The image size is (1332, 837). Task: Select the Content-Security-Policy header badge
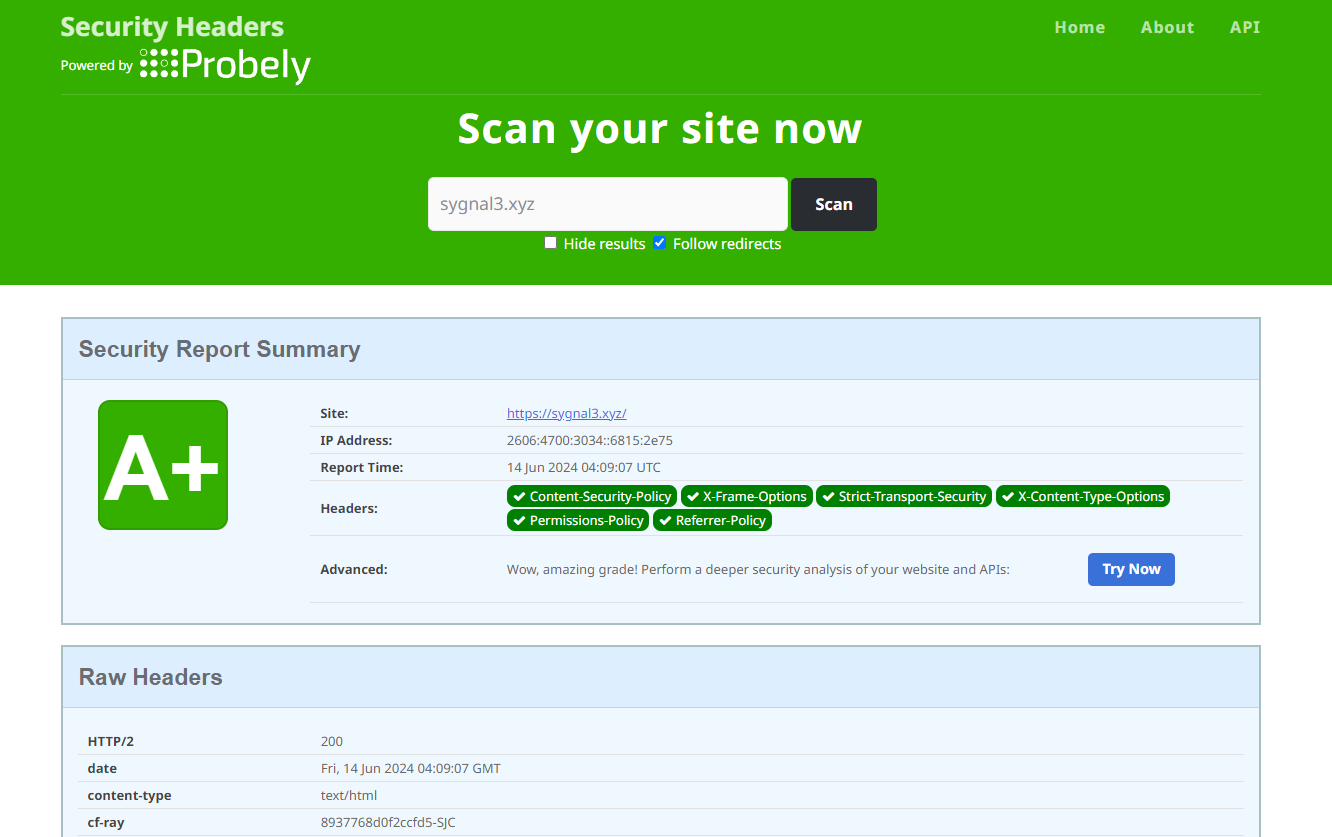[x=591, y=496]
